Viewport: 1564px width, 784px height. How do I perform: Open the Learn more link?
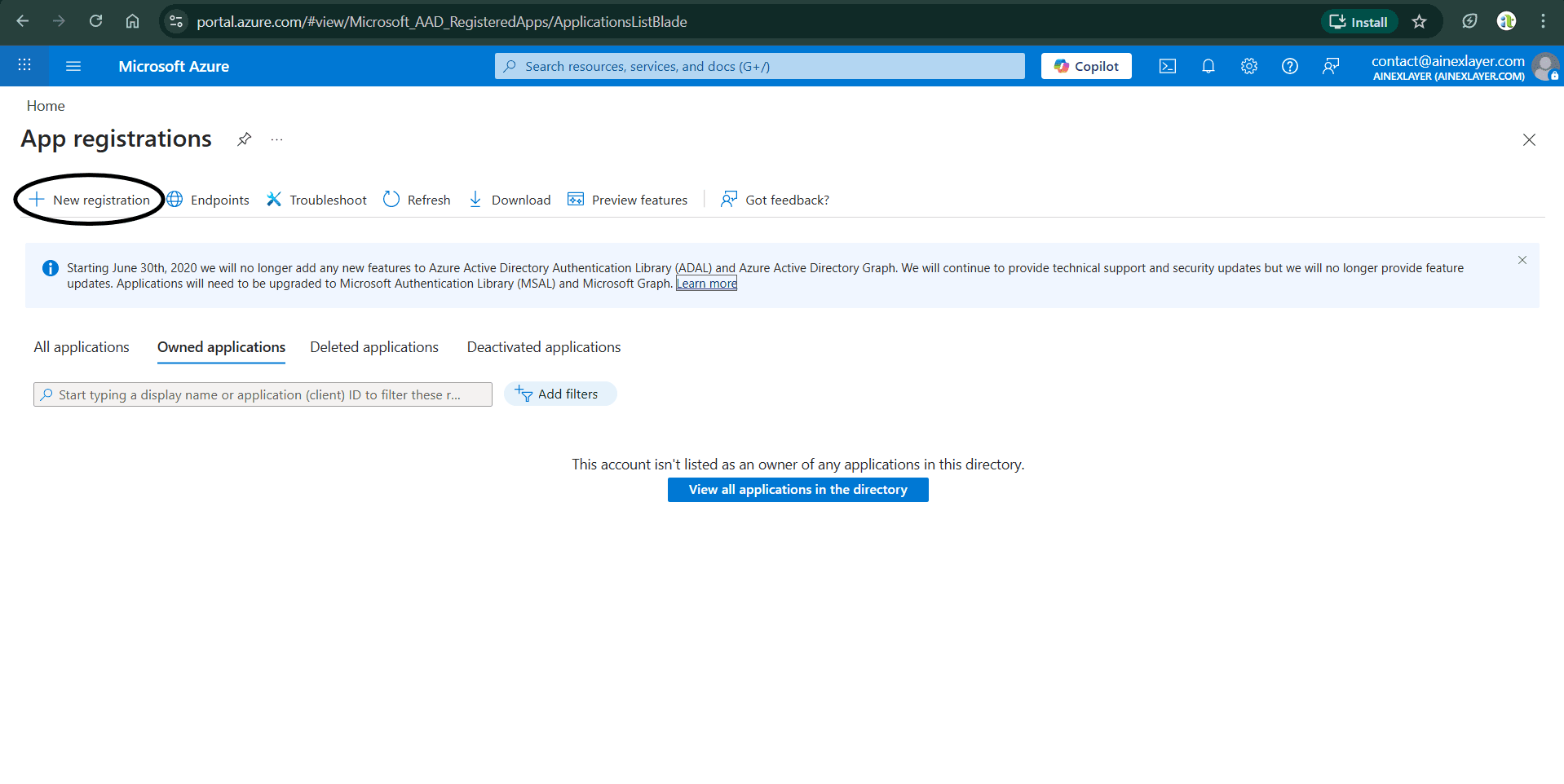click(x=706, y=283)
